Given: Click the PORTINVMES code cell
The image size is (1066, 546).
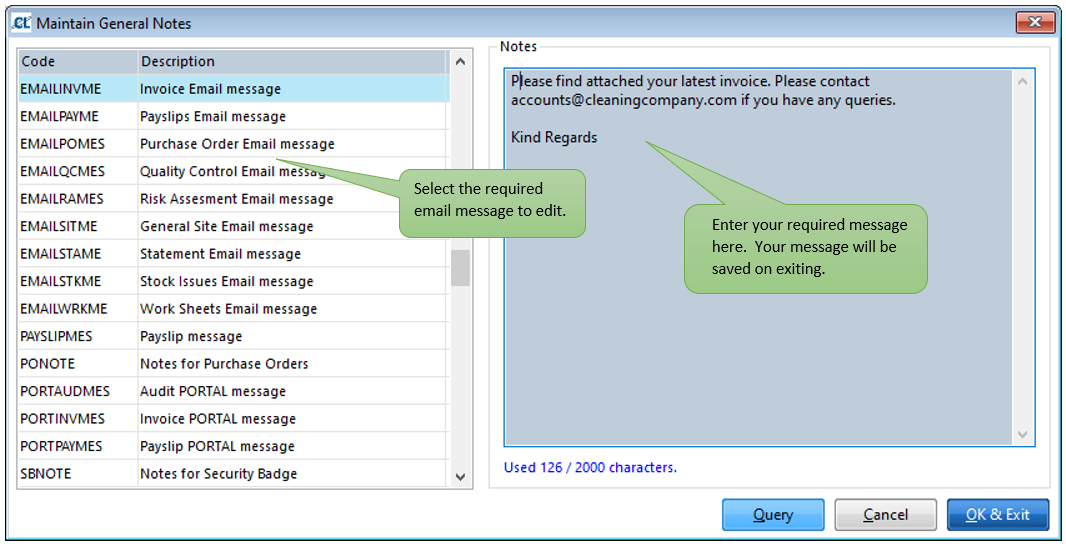Looking at the screenshot, I should click(78, 418).
